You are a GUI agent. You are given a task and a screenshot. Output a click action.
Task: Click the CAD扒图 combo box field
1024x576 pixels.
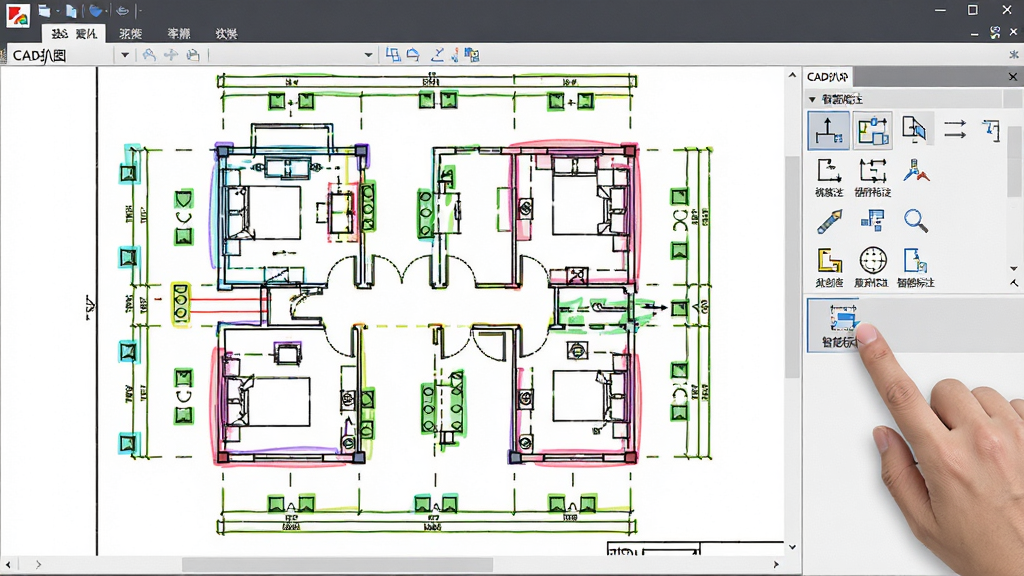point(62,55)
